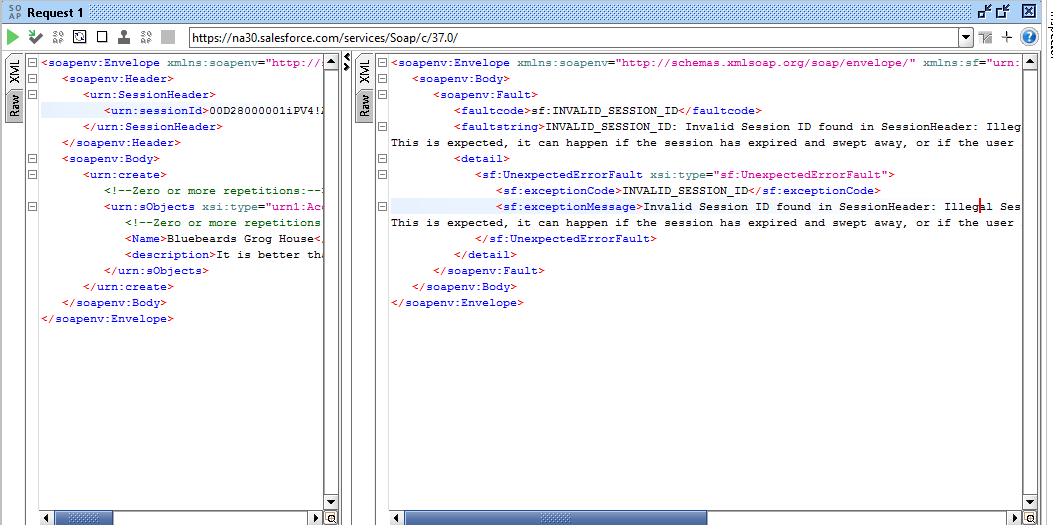Click request pane horizontal scroll left arrow
Screen dimensions: 1053x525
pos(46,518)
